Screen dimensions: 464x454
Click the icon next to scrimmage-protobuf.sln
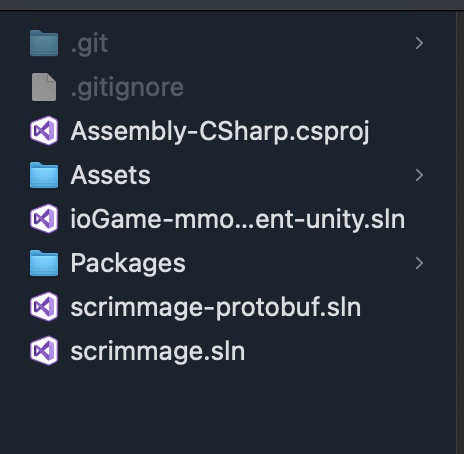point(44,307)
